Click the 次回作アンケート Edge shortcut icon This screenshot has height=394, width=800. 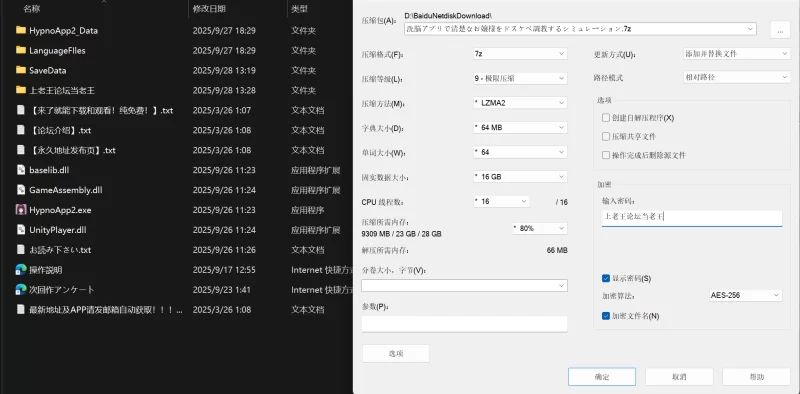pyautogui.click(x=21, y=289)
